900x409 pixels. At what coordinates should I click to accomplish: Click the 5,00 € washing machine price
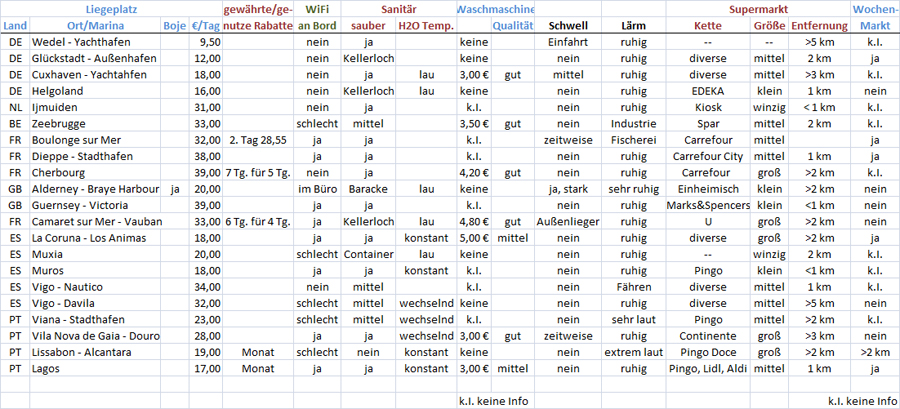click(475, 238)
